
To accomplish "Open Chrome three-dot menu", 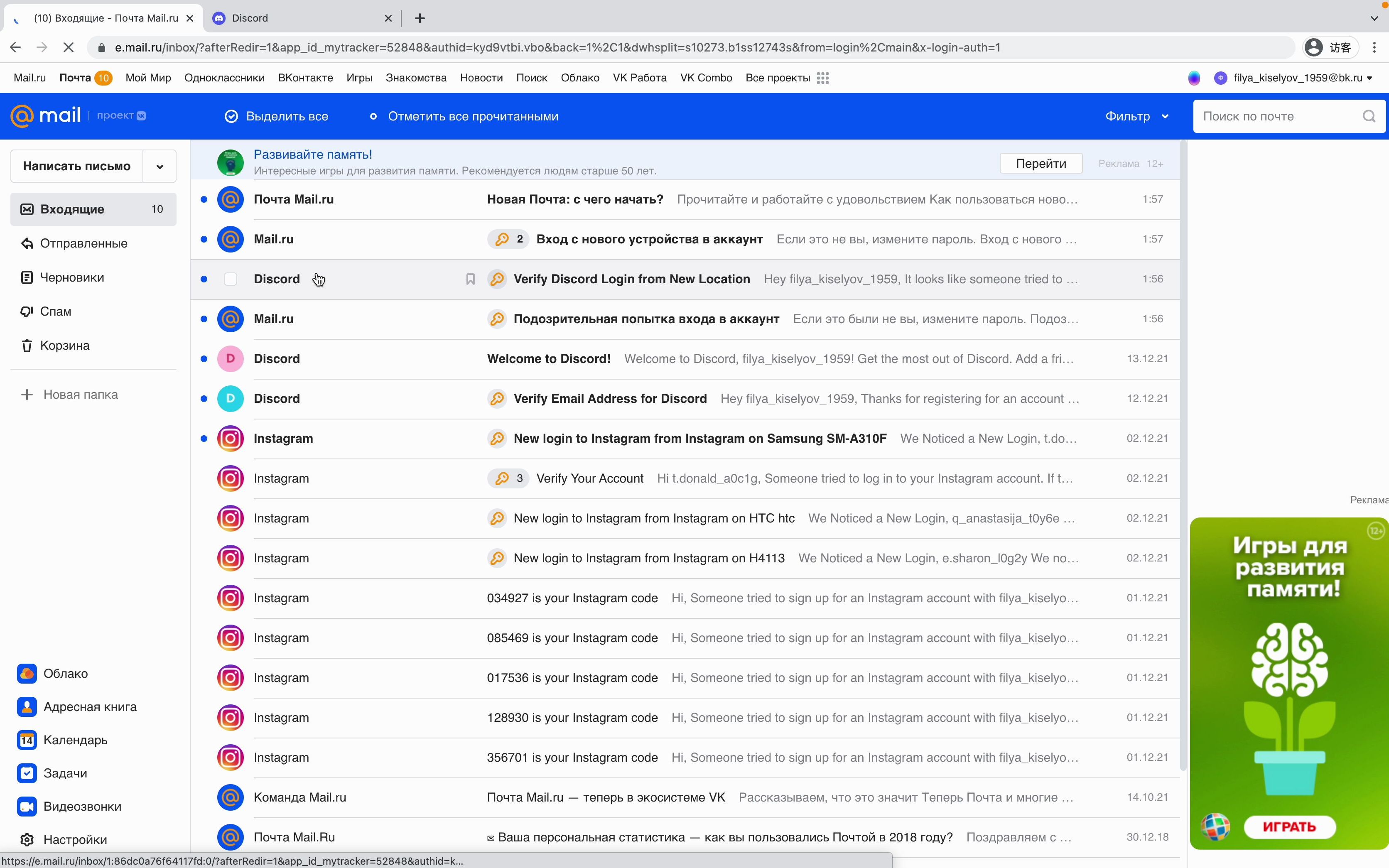I will pos(1374,48).
